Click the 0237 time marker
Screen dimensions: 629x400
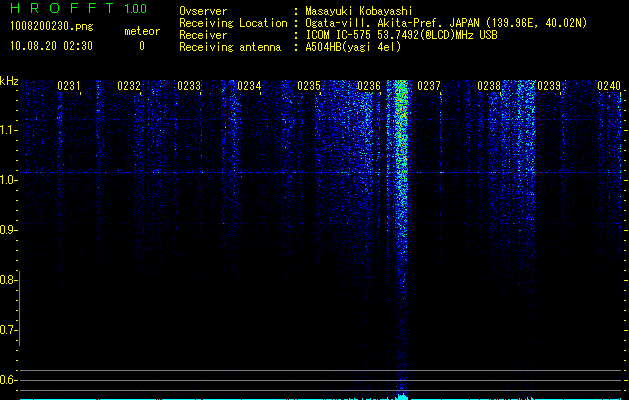[x=429, y=86]
